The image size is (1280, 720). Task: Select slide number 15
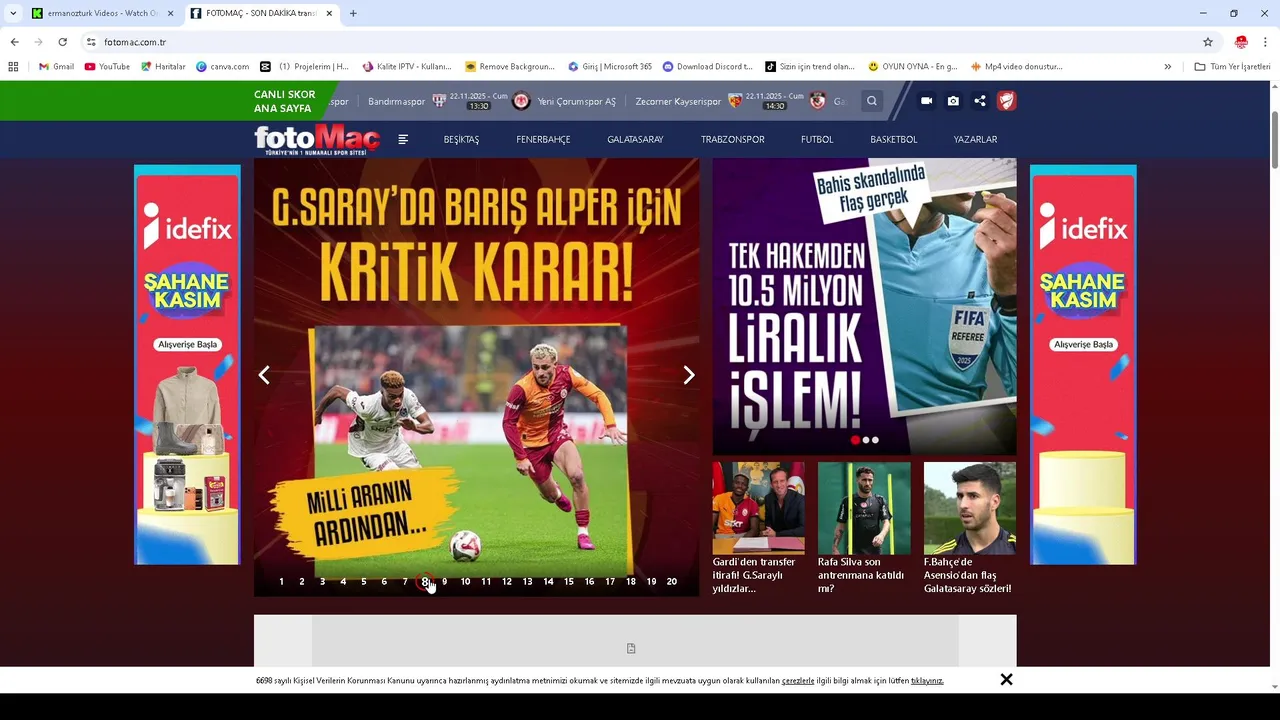pyautogui.click(x=569, y=581)
